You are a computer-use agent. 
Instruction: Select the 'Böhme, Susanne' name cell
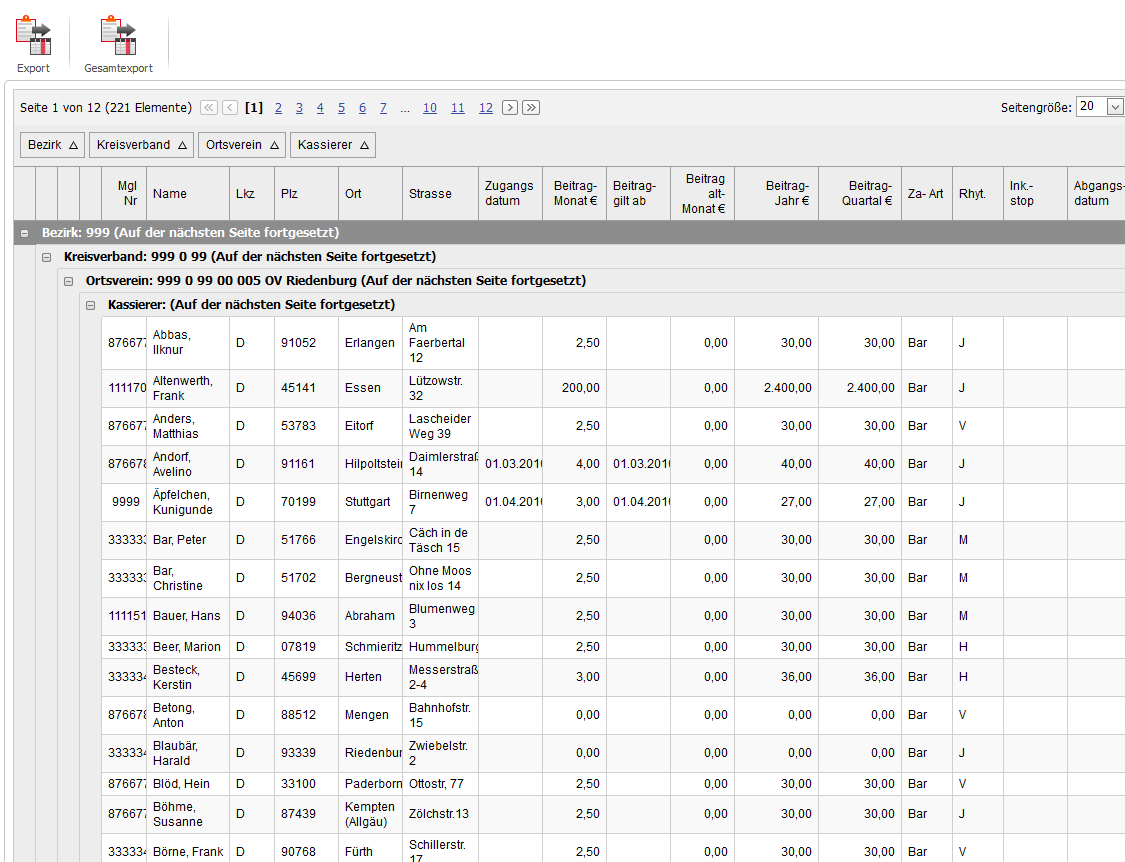click(188, 815)
